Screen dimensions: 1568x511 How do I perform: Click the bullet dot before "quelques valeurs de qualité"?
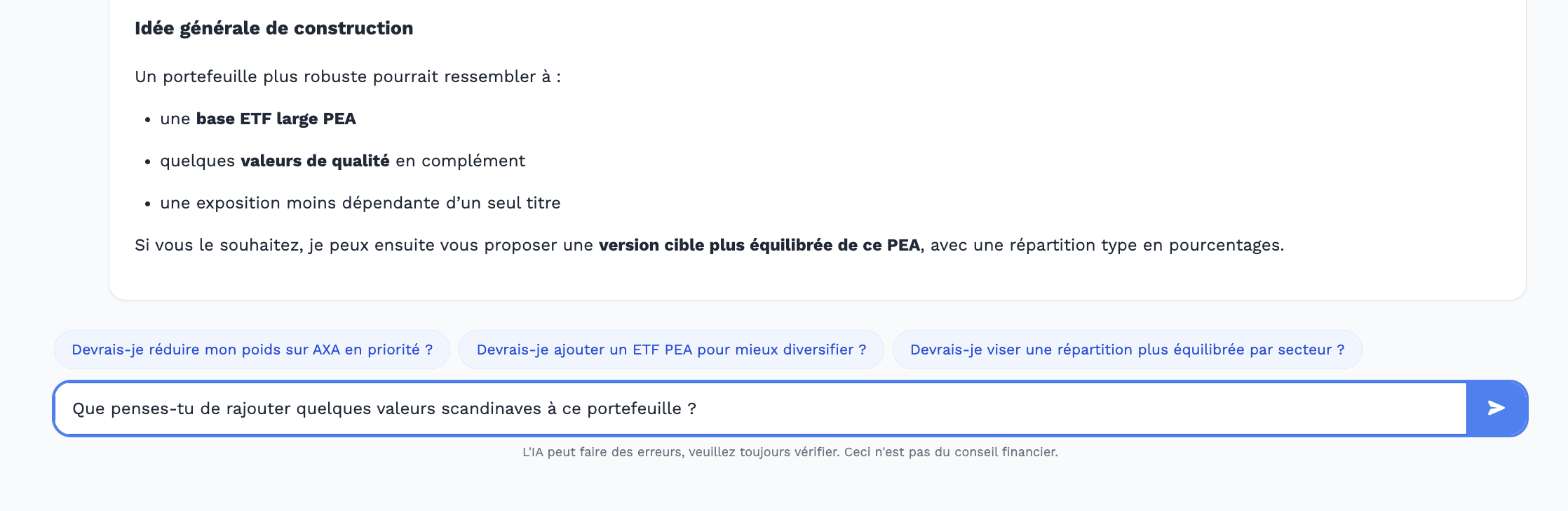pos(148,162)
